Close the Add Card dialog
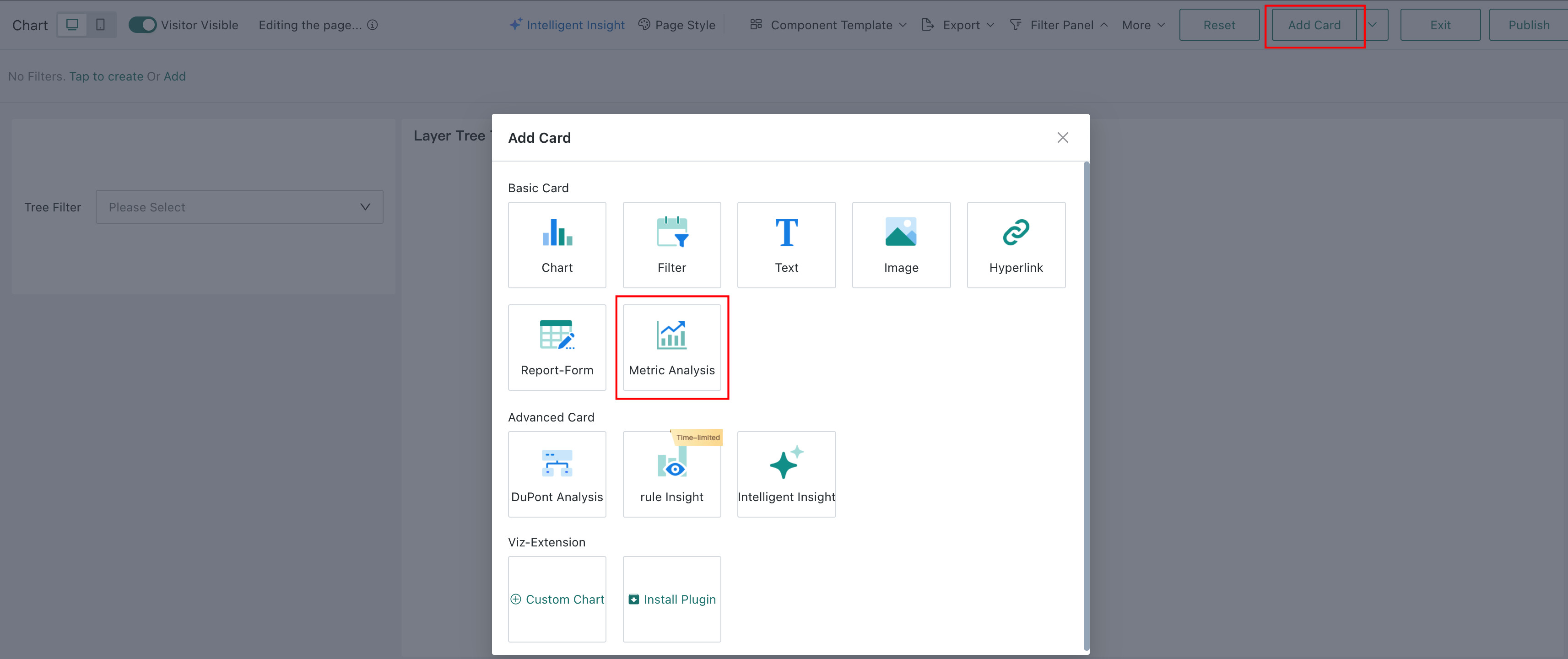1568x659 pixels. pyautogui.click(x=1062, y=137)
